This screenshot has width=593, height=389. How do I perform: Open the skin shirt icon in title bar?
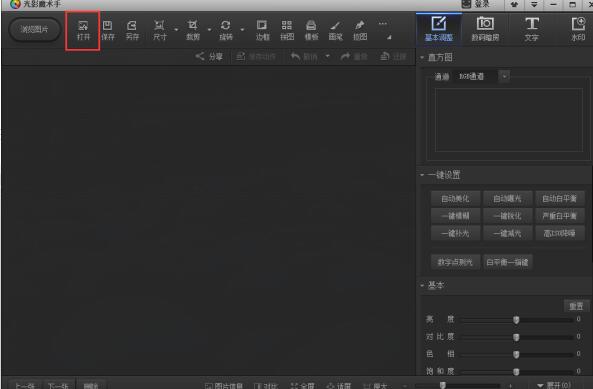click(x=514, y=4)
